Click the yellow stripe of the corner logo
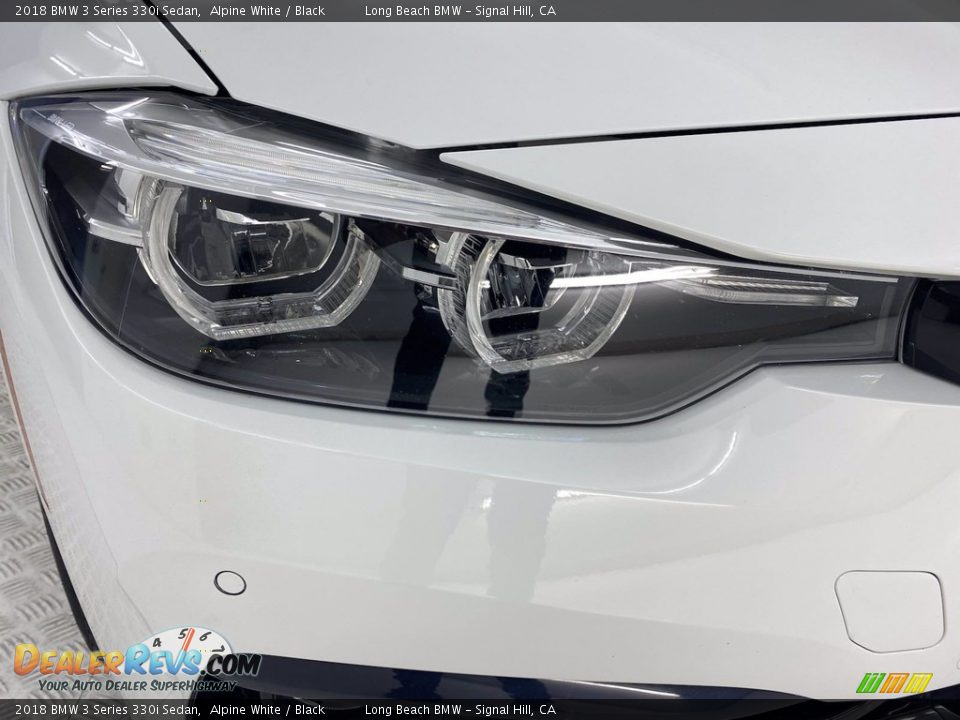The image size is (960, 720). [919, 681]
